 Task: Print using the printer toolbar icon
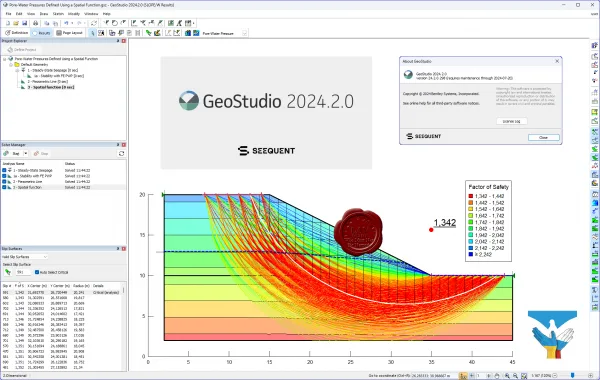tap(35, 23)
